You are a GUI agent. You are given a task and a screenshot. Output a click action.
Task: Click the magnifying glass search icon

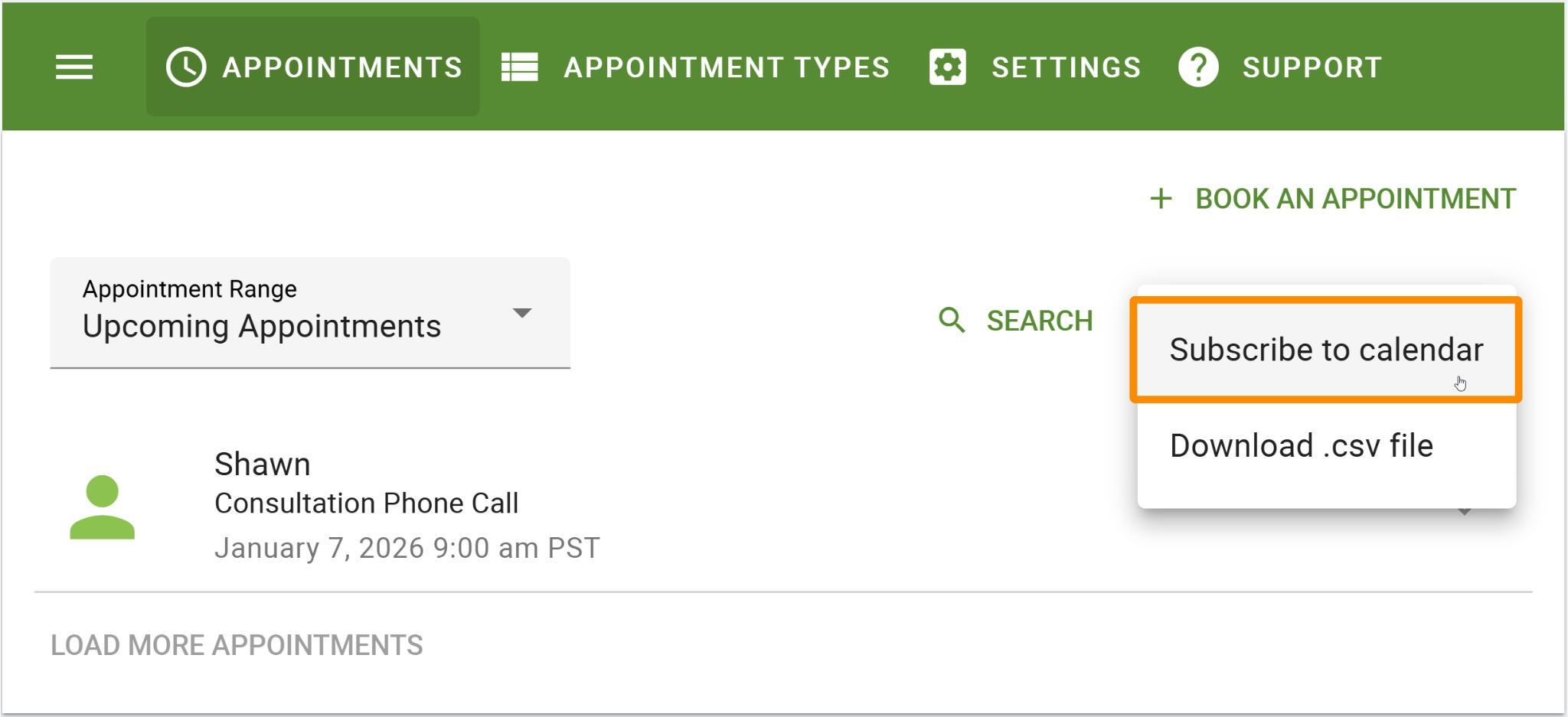(952, 321)
